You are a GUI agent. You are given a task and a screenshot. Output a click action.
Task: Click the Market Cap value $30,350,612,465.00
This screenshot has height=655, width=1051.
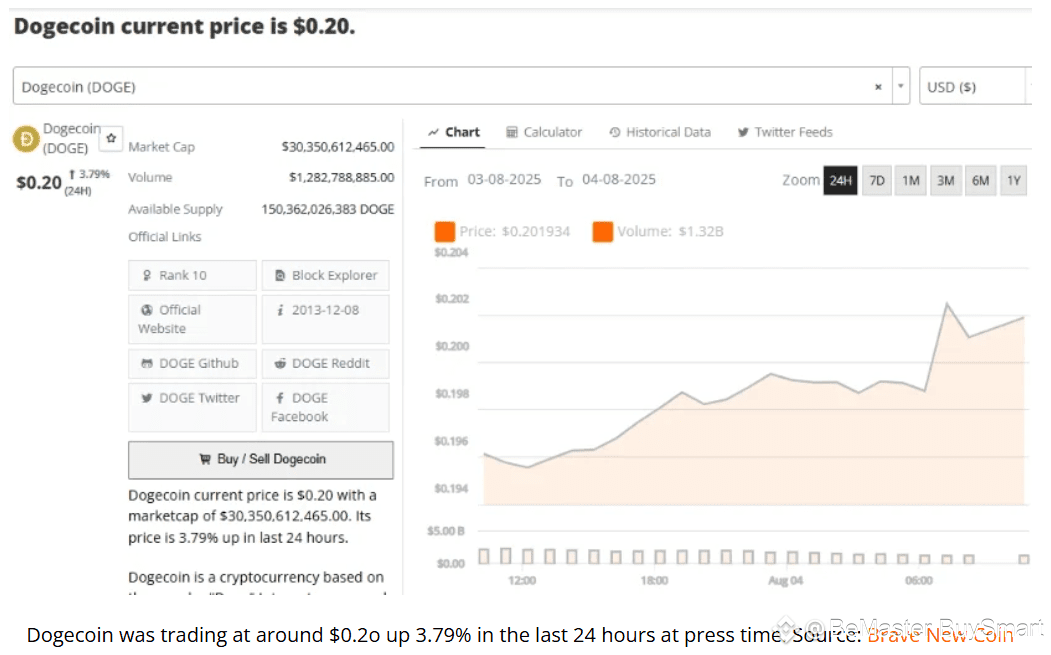tap(338, 147)
